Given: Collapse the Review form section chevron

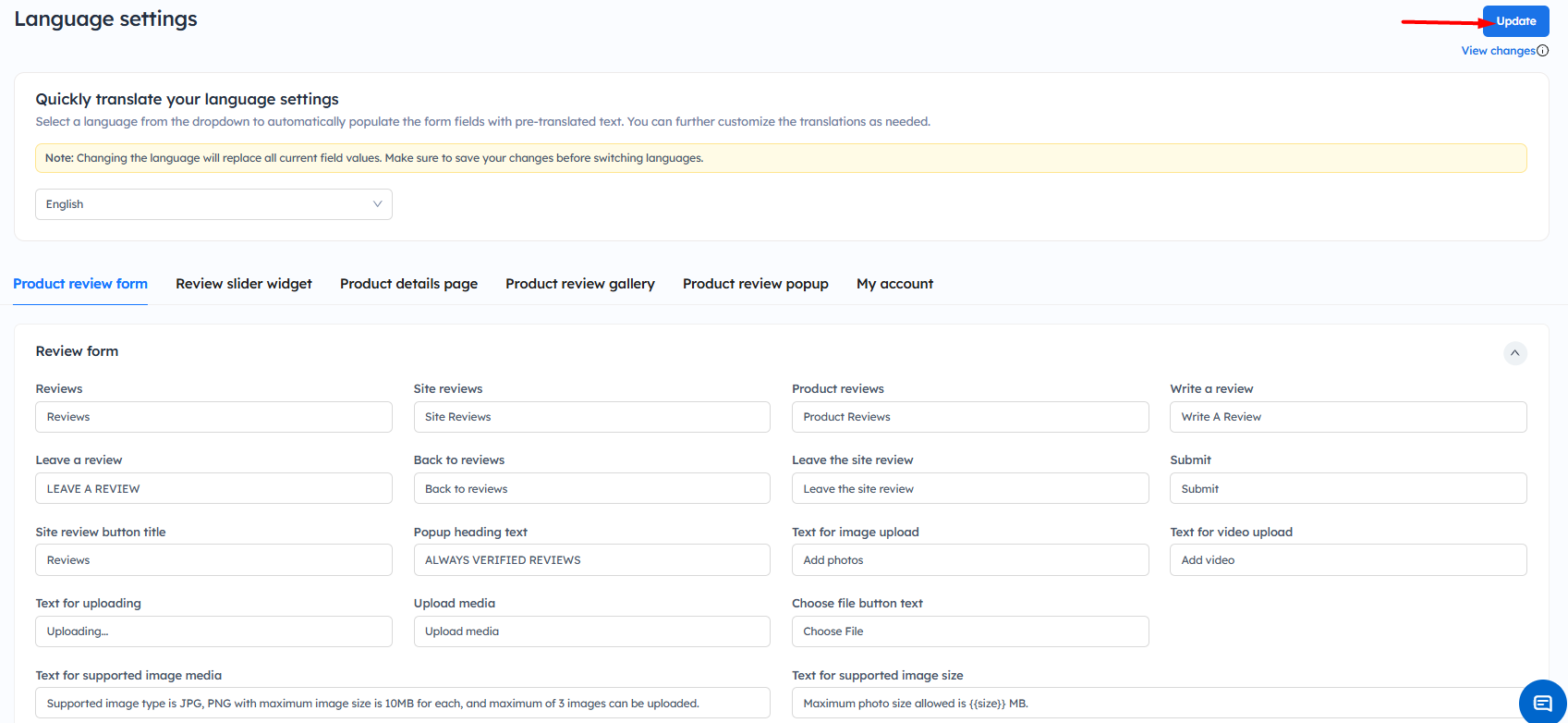Looking at the screenshot, I should pos(1514,353).
